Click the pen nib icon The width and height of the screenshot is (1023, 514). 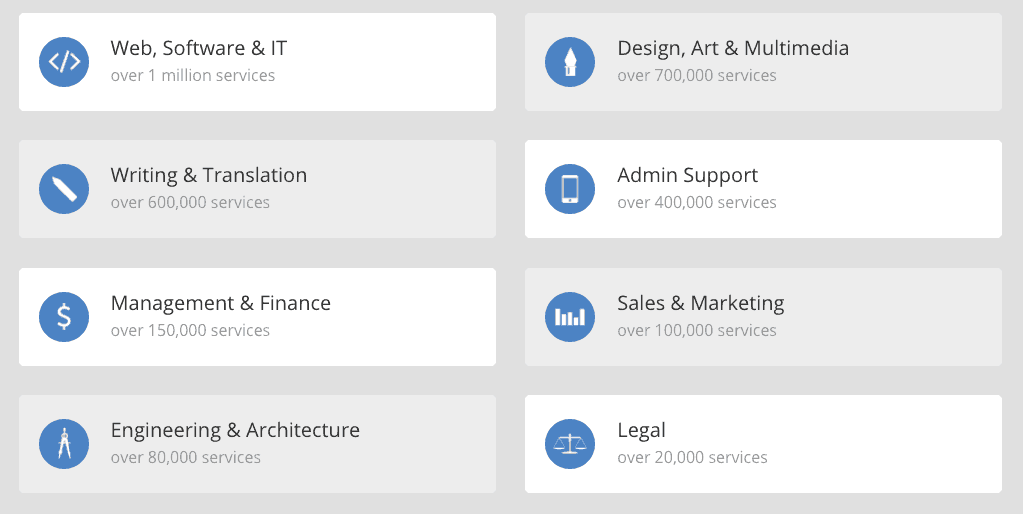coord(570,62)
